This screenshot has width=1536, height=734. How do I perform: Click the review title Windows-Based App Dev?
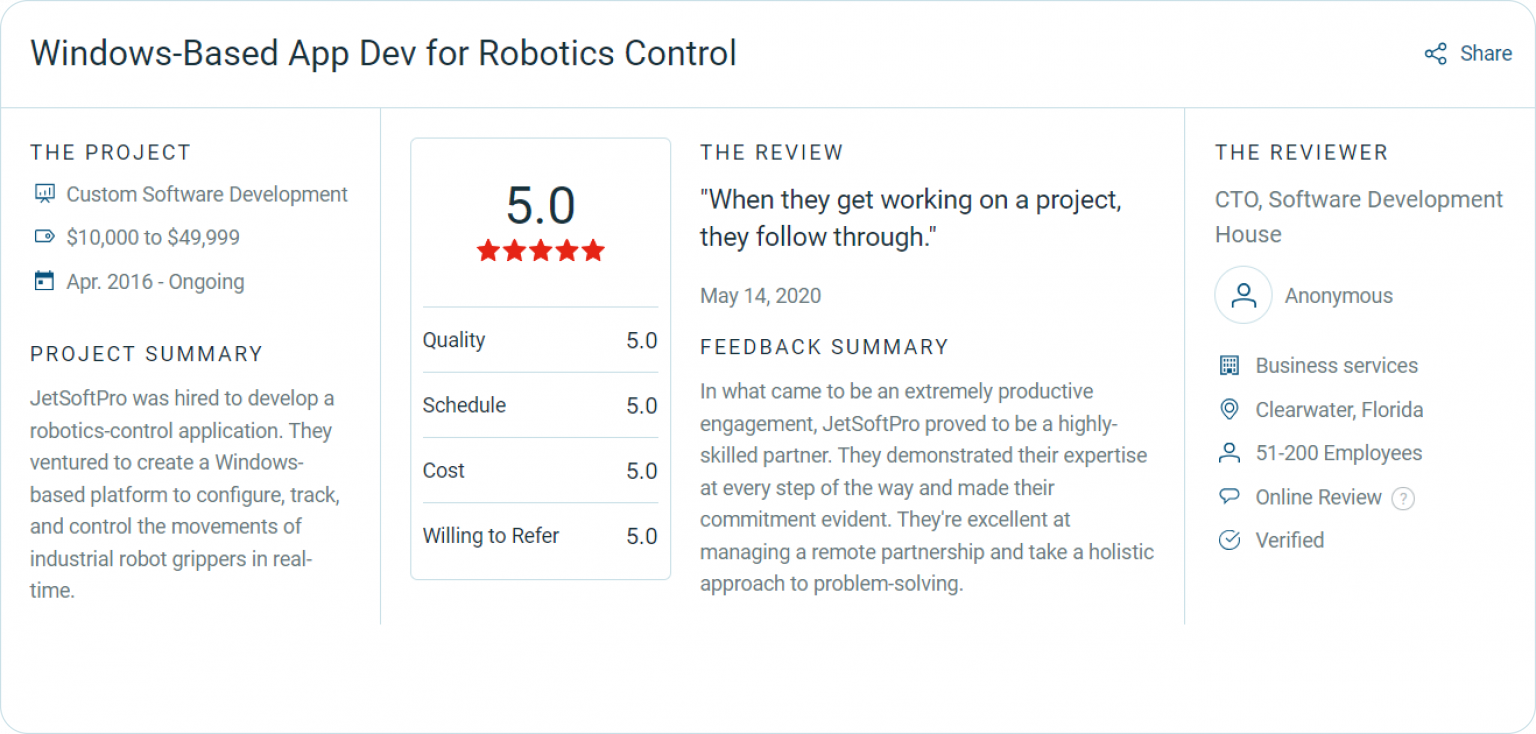[383, 53]
